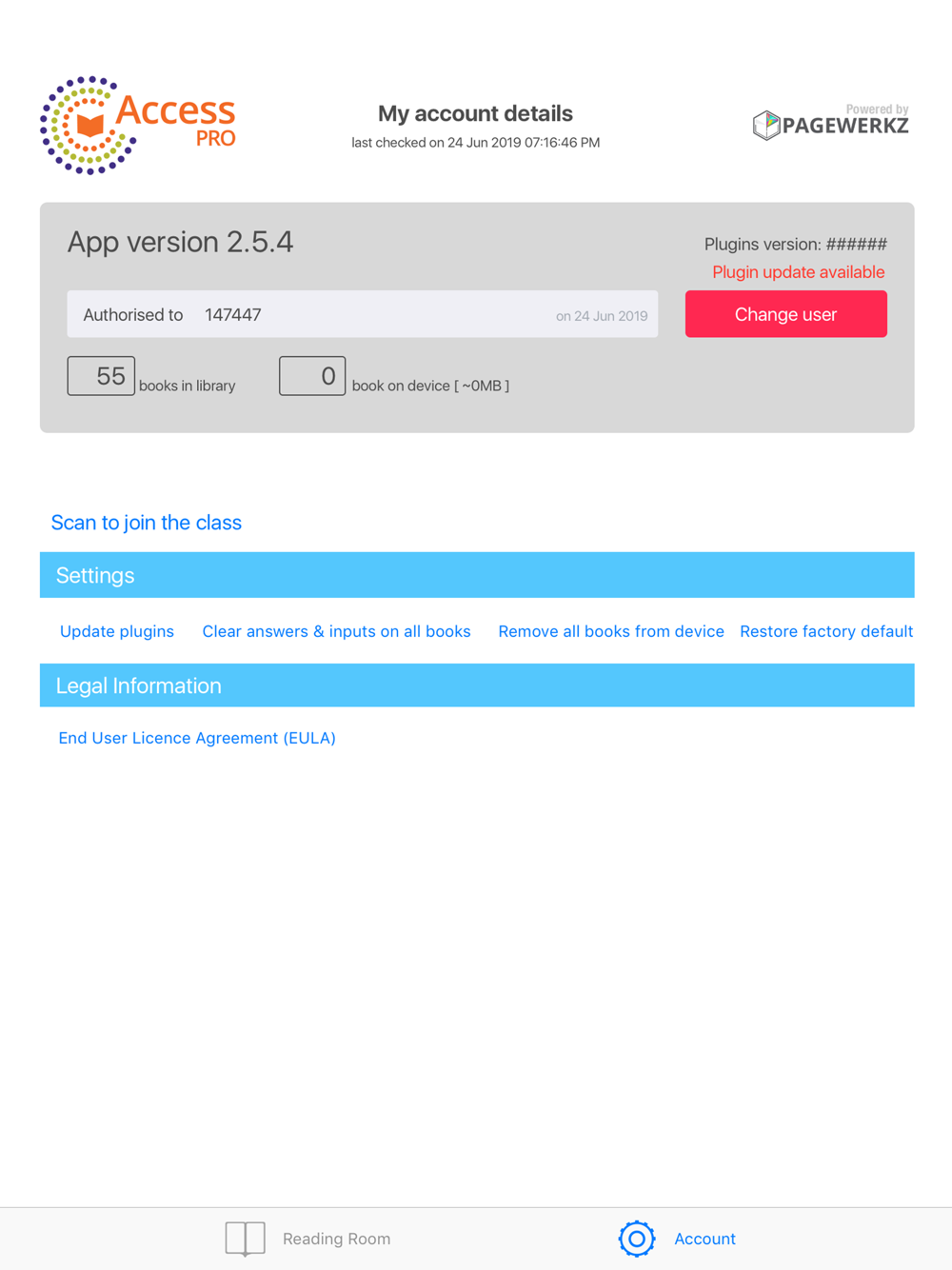Viewport: 952px width, 1270px height.
Task: Choose Restore factory default
Action: (x=826, y=631)
